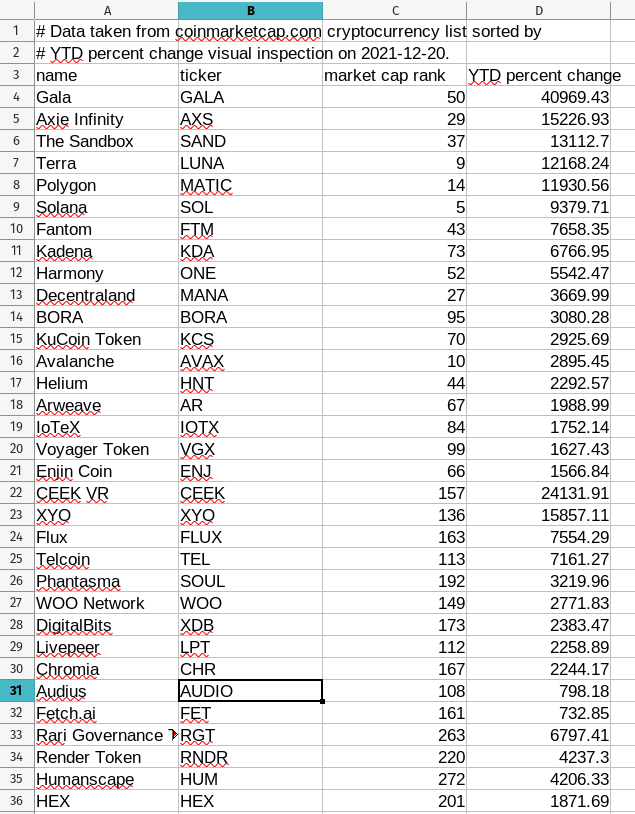The image size is (635, 814).
Task: Click row 22 header
Action: (17, 493)
